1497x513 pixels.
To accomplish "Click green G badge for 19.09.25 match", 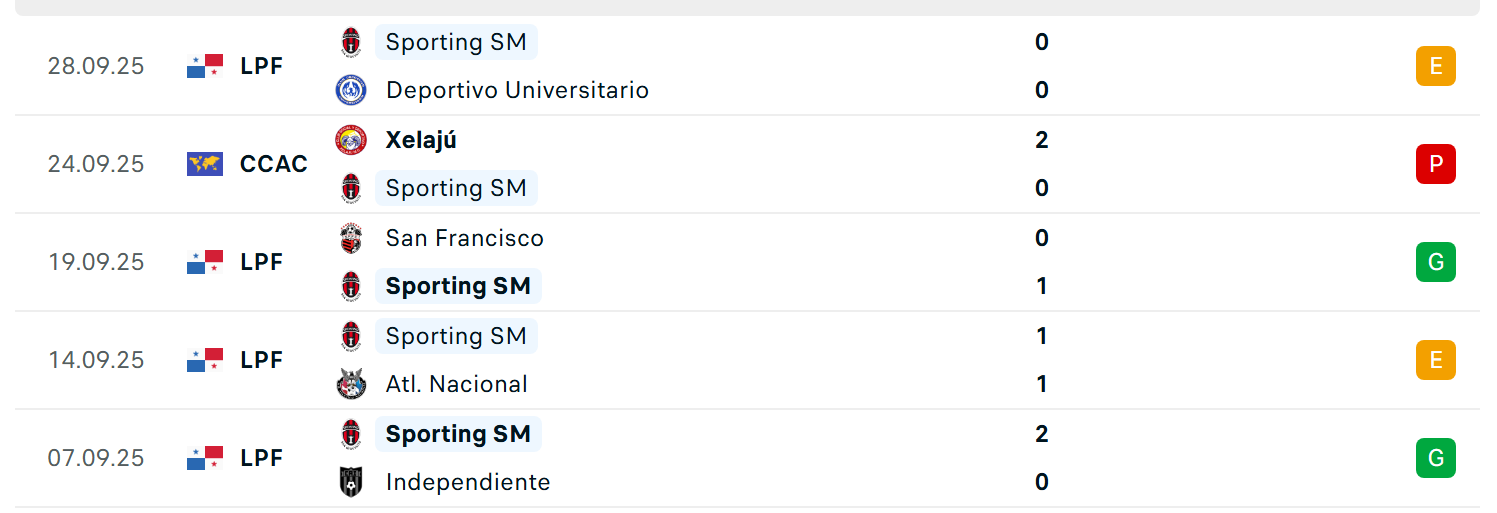I will 1436,262.
